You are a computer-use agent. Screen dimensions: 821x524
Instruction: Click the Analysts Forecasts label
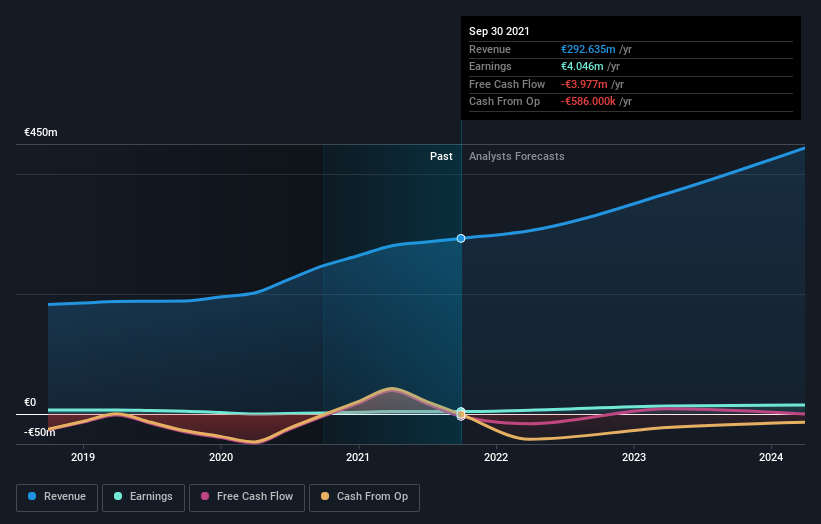(516, 156)
